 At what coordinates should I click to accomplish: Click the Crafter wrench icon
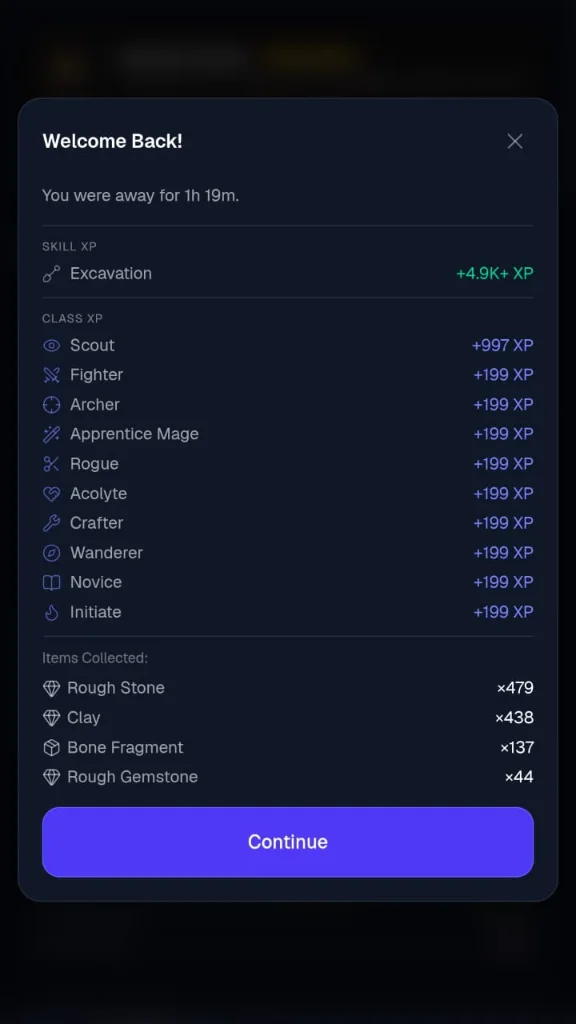point(52,523)
